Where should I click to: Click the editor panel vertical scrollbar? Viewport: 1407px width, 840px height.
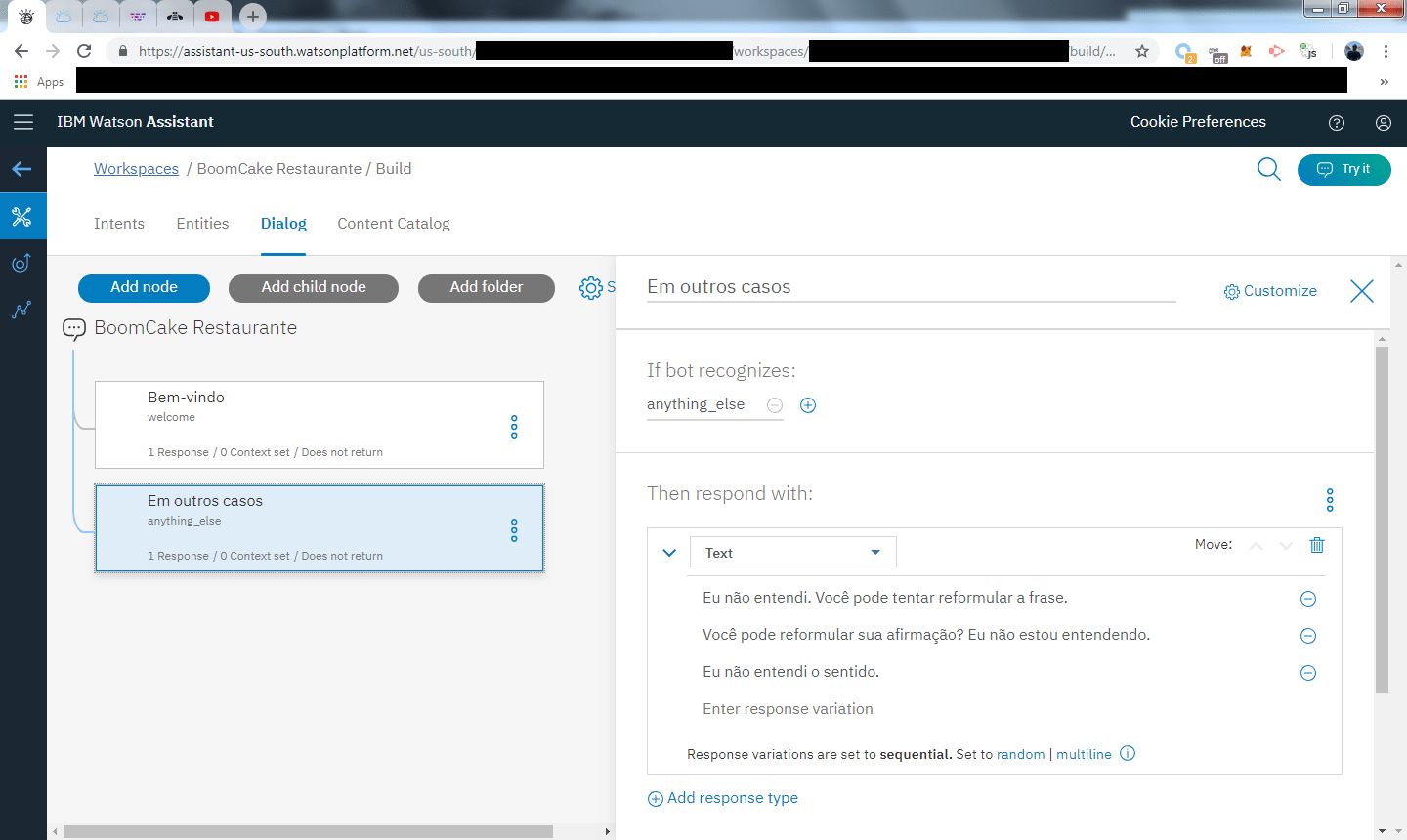pyautogui.click(x=1382, y=518)
